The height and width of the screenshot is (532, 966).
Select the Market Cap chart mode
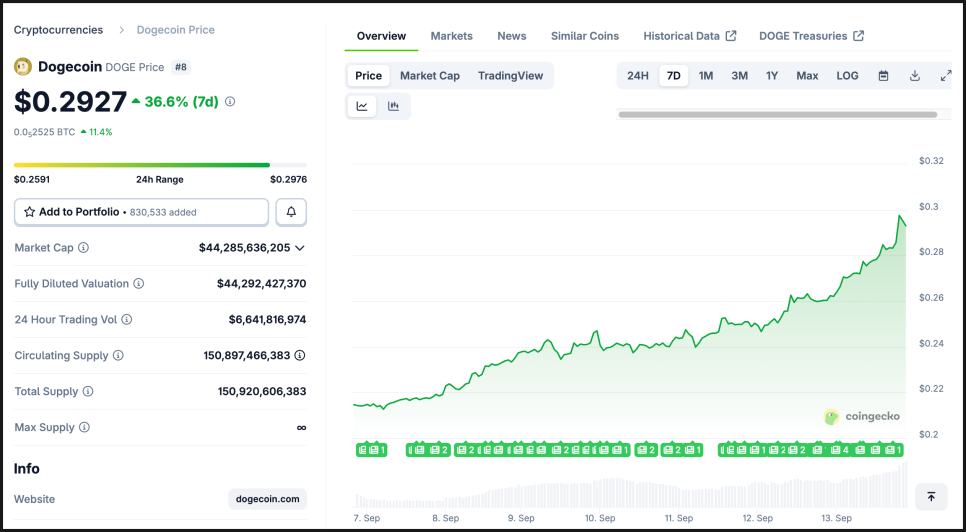click(x=430, y=76)
